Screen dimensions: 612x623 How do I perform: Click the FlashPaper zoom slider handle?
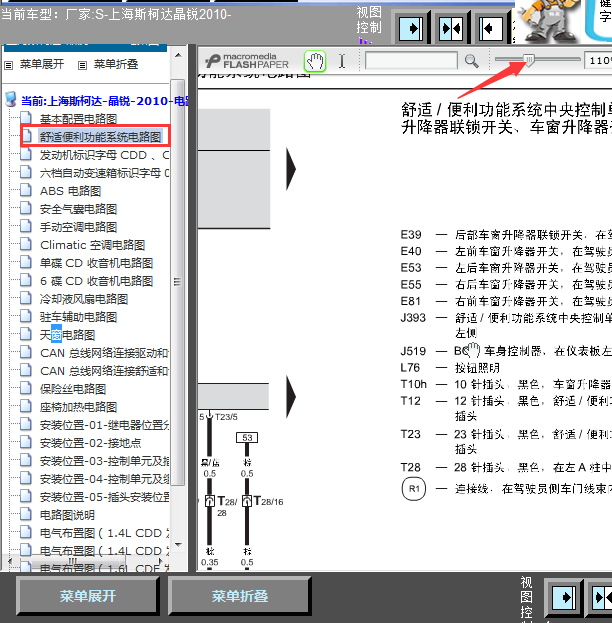(x=529, y=60)
